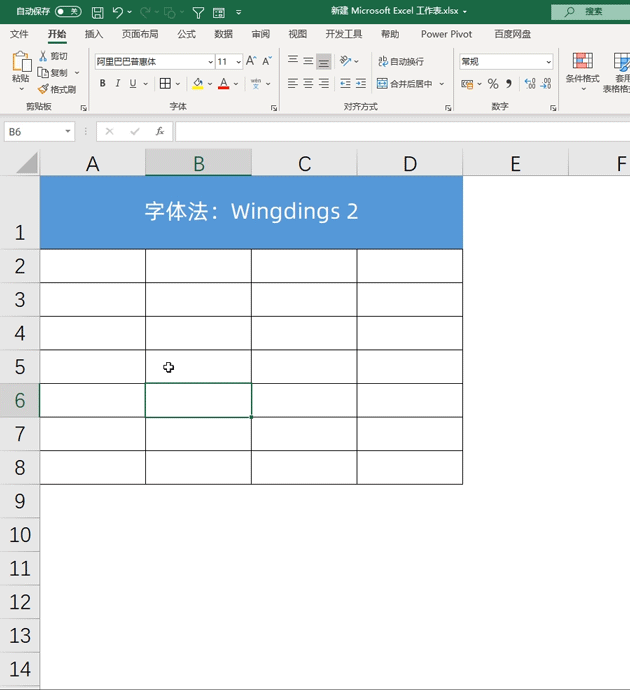Apply underline with U icon
The width and height of the screenshot is (630, 690).
pyautogui.click(x=133, y=83)
